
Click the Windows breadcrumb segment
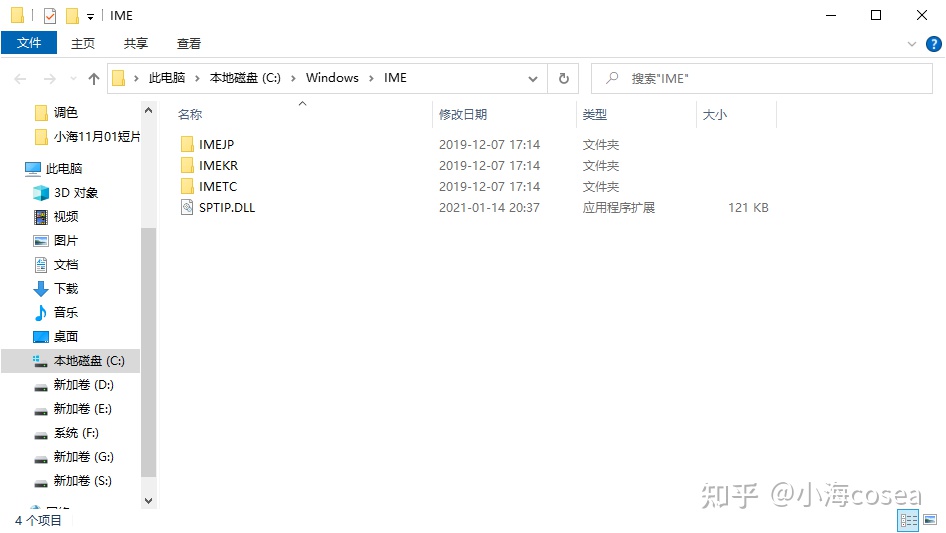click(x=332, y=78)
